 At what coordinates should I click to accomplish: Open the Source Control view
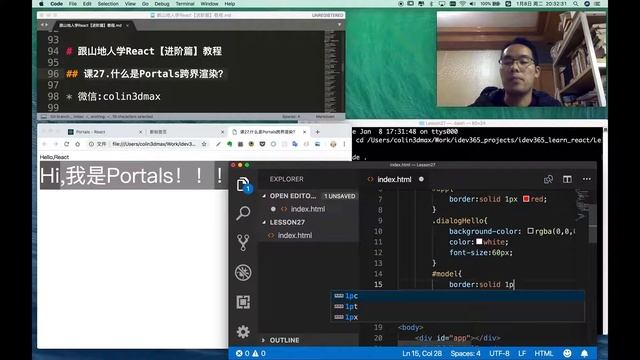243,242
